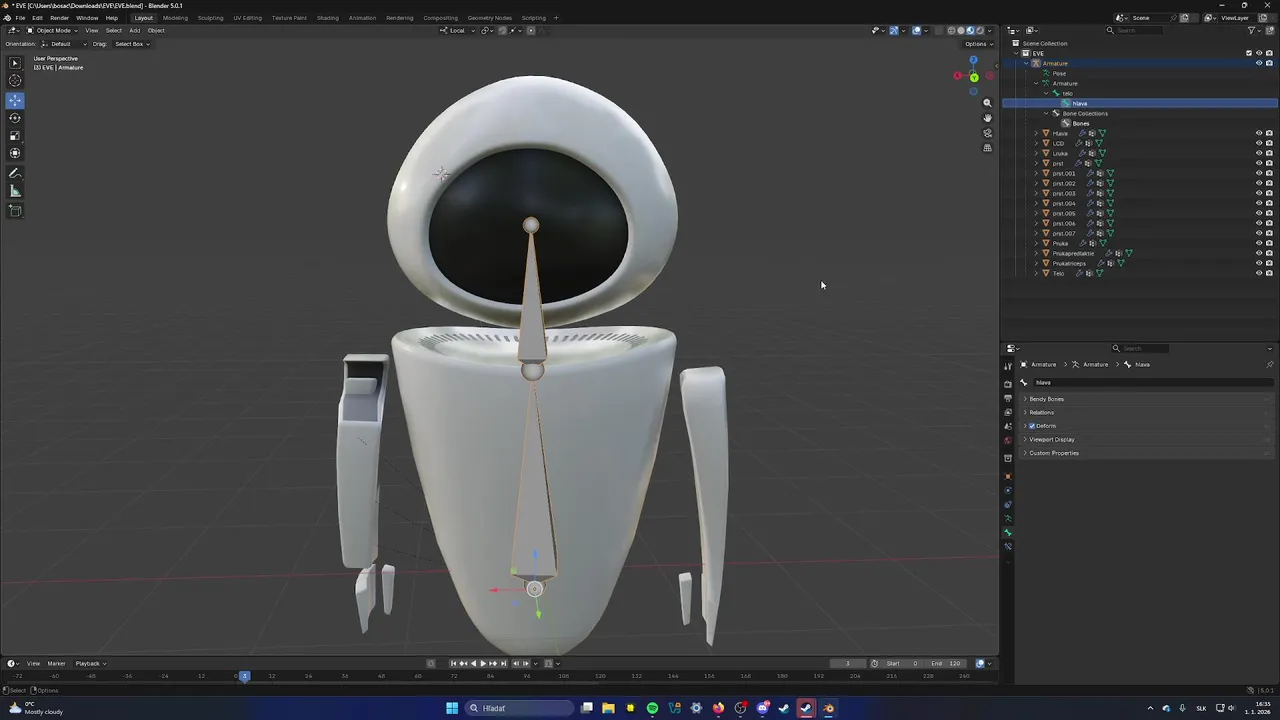Toggle the EVE collection exclude checkbox
This screenshot has width=1280, height=720.
(x=1249, y=53)
